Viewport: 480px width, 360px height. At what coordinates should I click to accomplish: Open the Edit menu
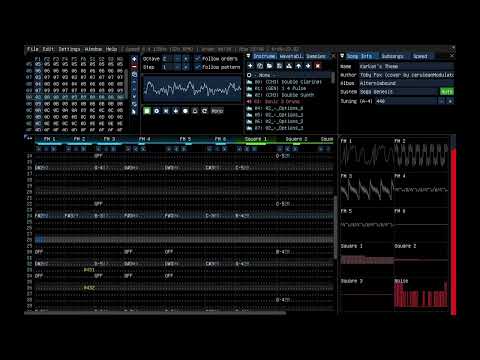click(48, 49)
